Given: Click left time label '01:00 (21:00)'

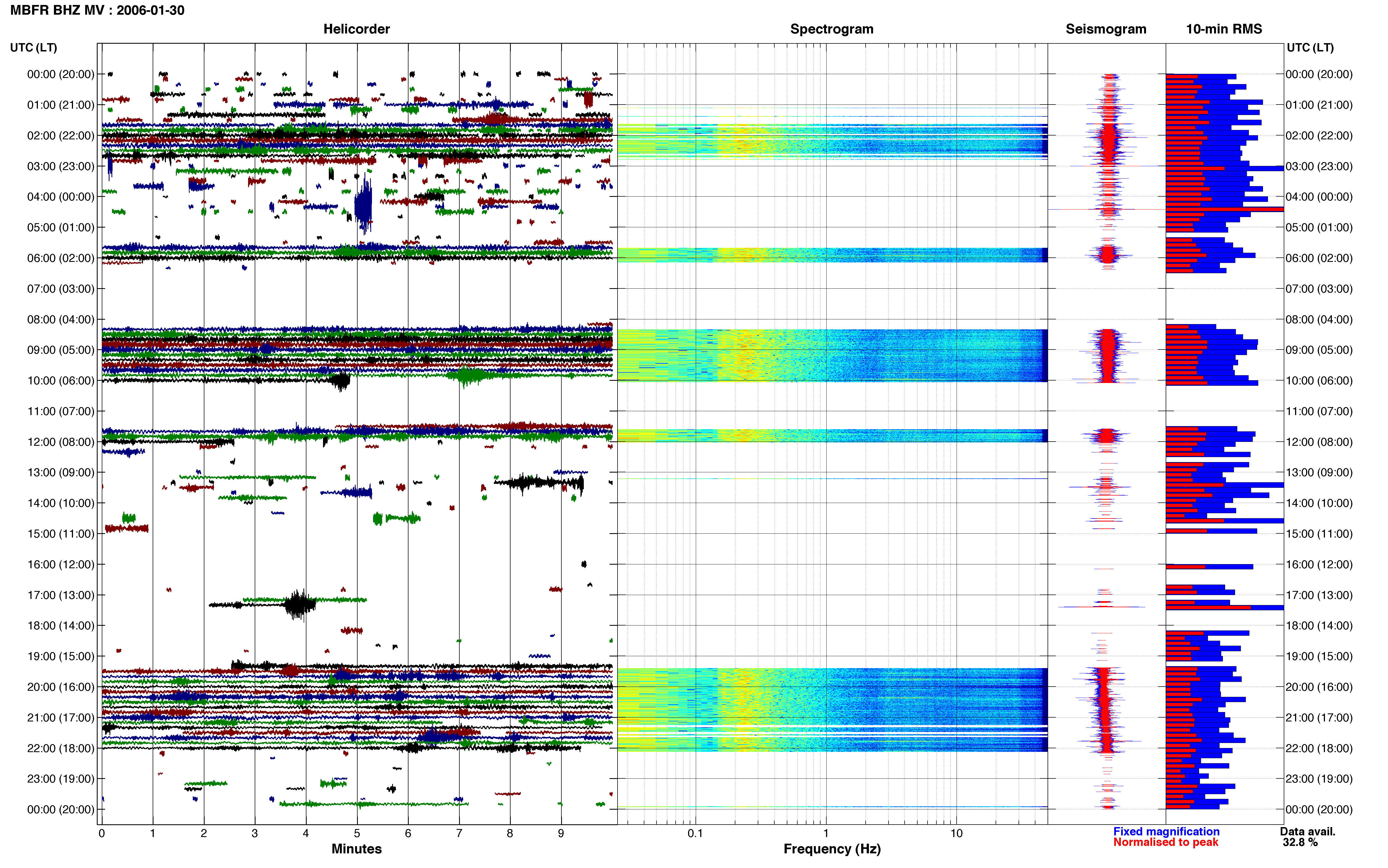Looking at the screenshot, I should click(x=61, y=105).
